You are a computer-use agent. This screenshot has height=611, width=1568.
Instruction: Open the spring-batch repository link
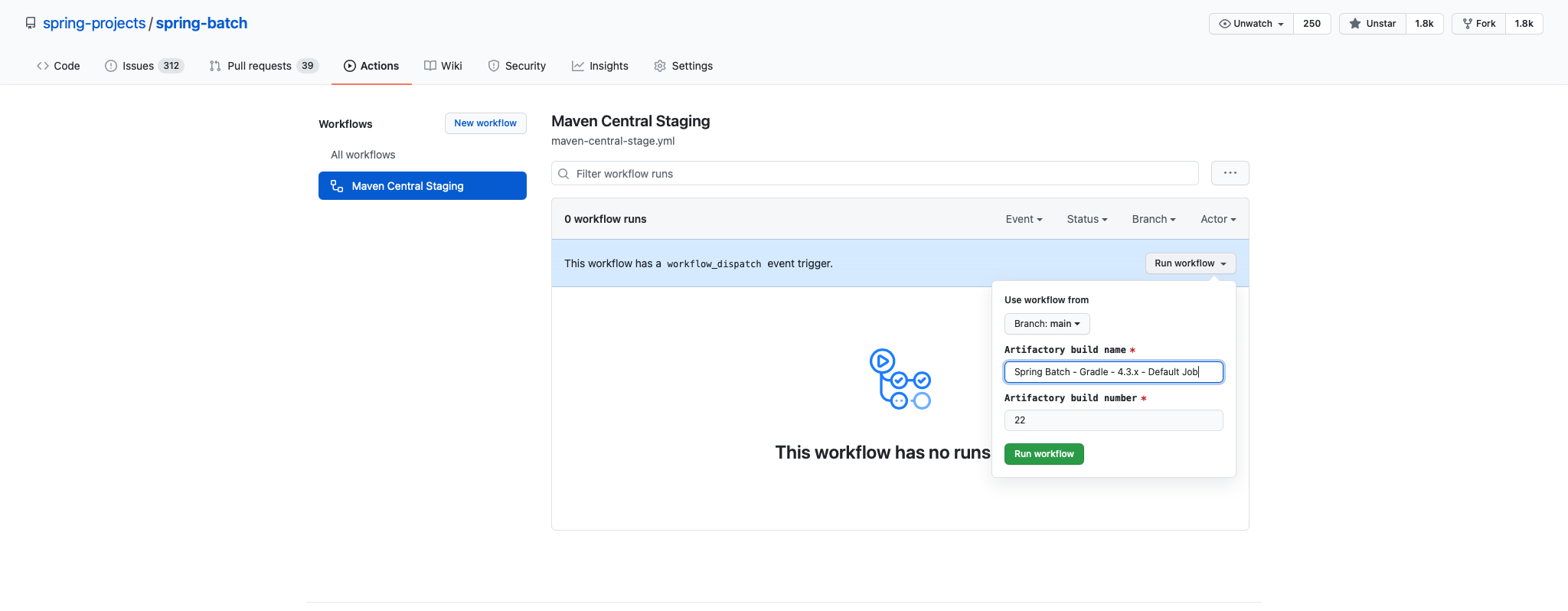pyautogui.click(x=201, y=23)
